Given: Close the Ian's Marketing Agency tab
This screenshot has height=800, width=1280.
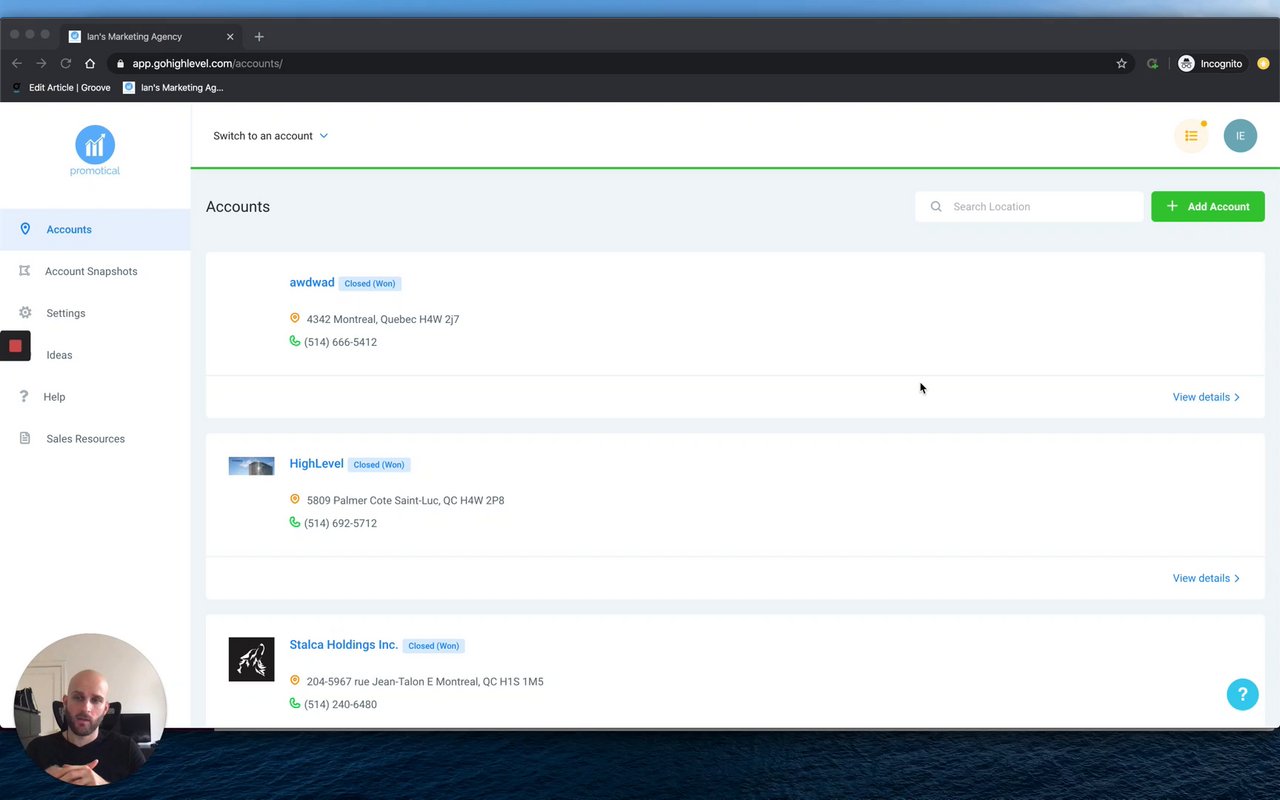Looking at the screenshot, I should pyautogui.click(x=230, y=36).
